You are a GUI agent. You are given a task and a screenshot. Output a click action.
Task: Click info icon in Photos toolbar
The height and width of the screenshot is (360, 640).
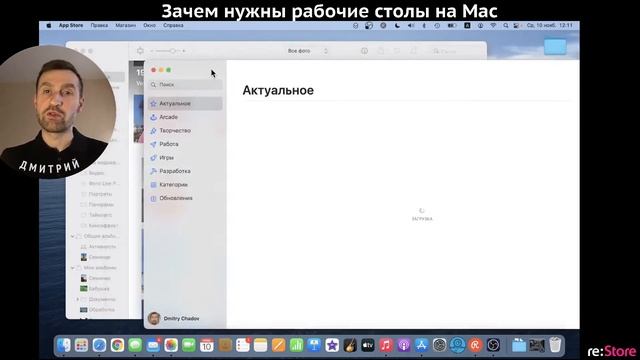click(x=364, y=51)
